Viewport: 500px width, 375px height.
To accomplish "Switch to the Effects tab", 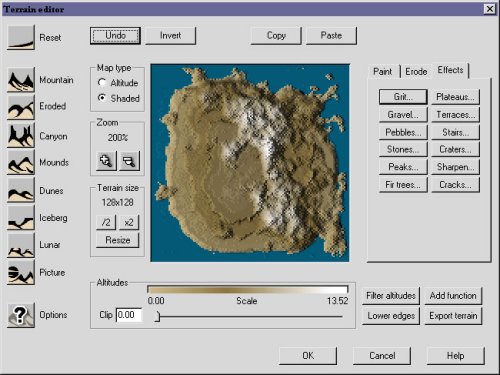I will (450, 70).
